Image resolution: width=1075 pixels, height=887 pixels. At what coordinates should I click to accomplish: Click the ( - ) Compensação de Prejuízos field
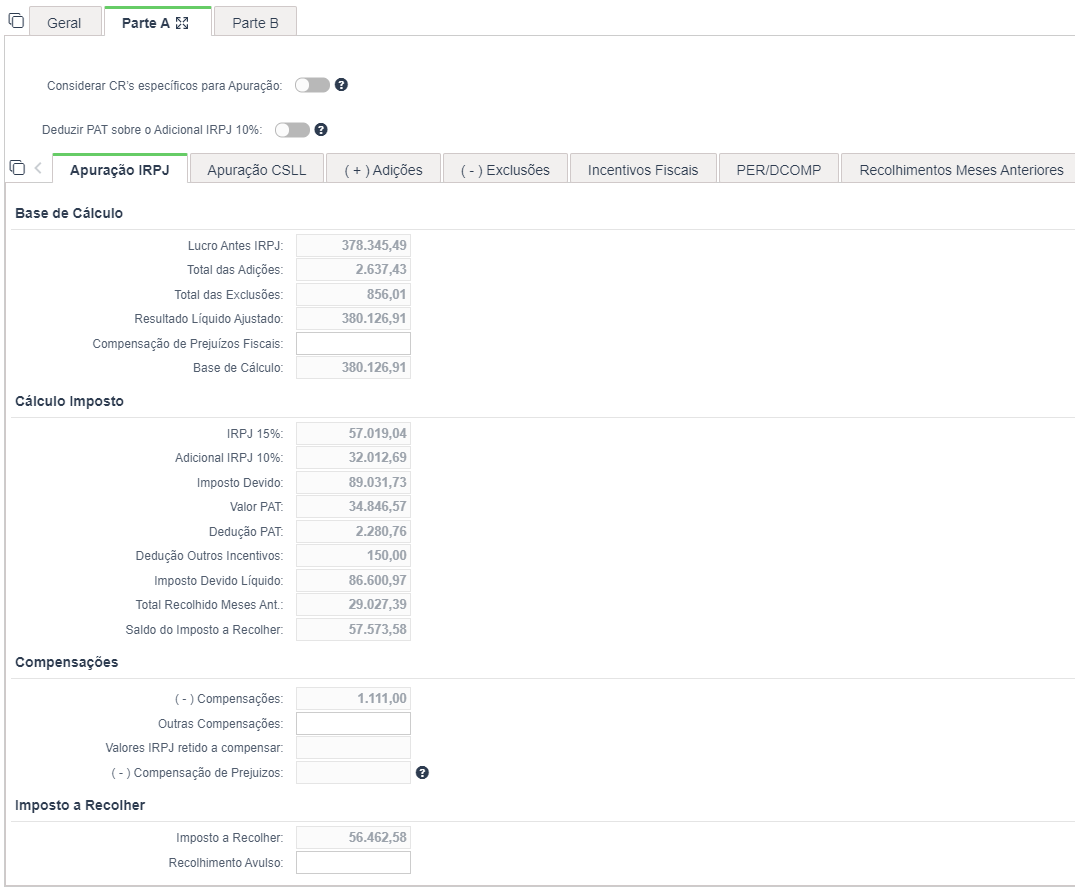click(353, 773)
